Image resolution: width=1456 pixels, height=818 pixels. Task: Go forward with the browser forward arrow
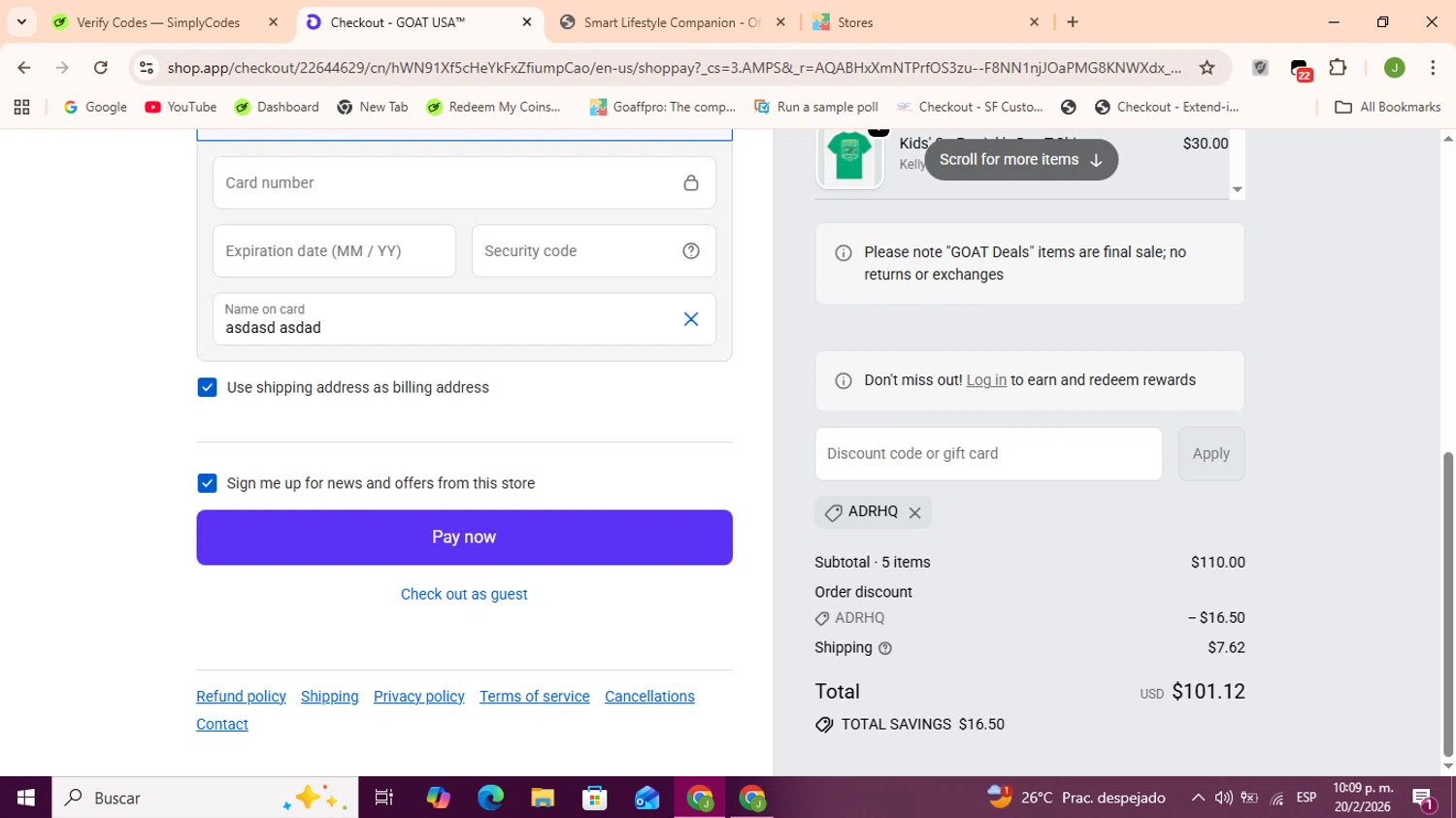tap(62, 68)
